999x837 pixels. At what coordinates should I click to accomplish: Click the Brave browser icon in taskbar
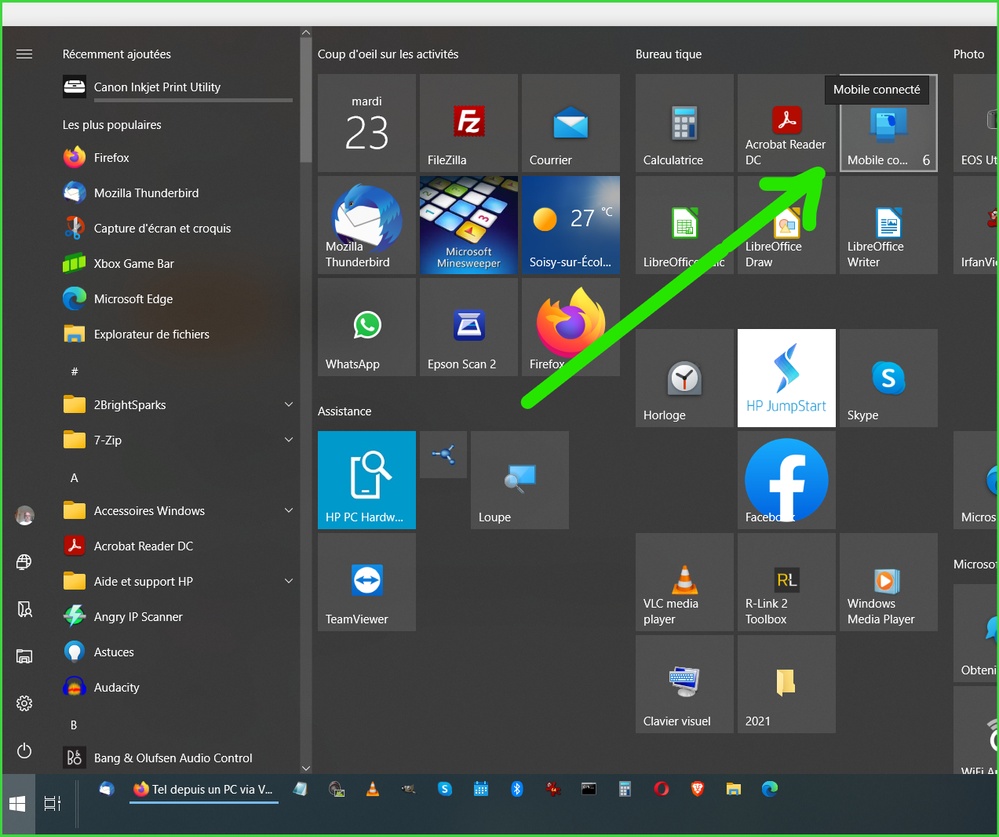tap(697, 789)
